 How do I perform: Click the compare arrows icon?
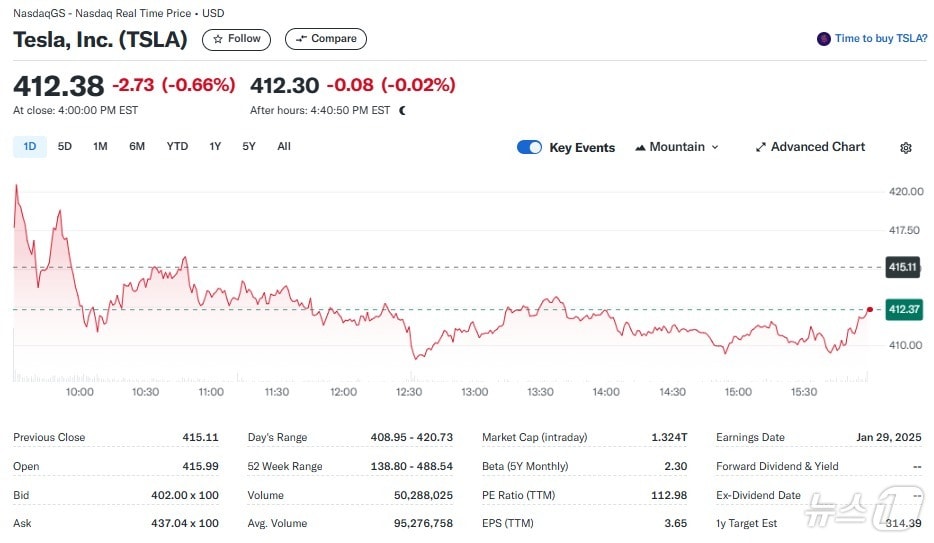pos(301,39)
